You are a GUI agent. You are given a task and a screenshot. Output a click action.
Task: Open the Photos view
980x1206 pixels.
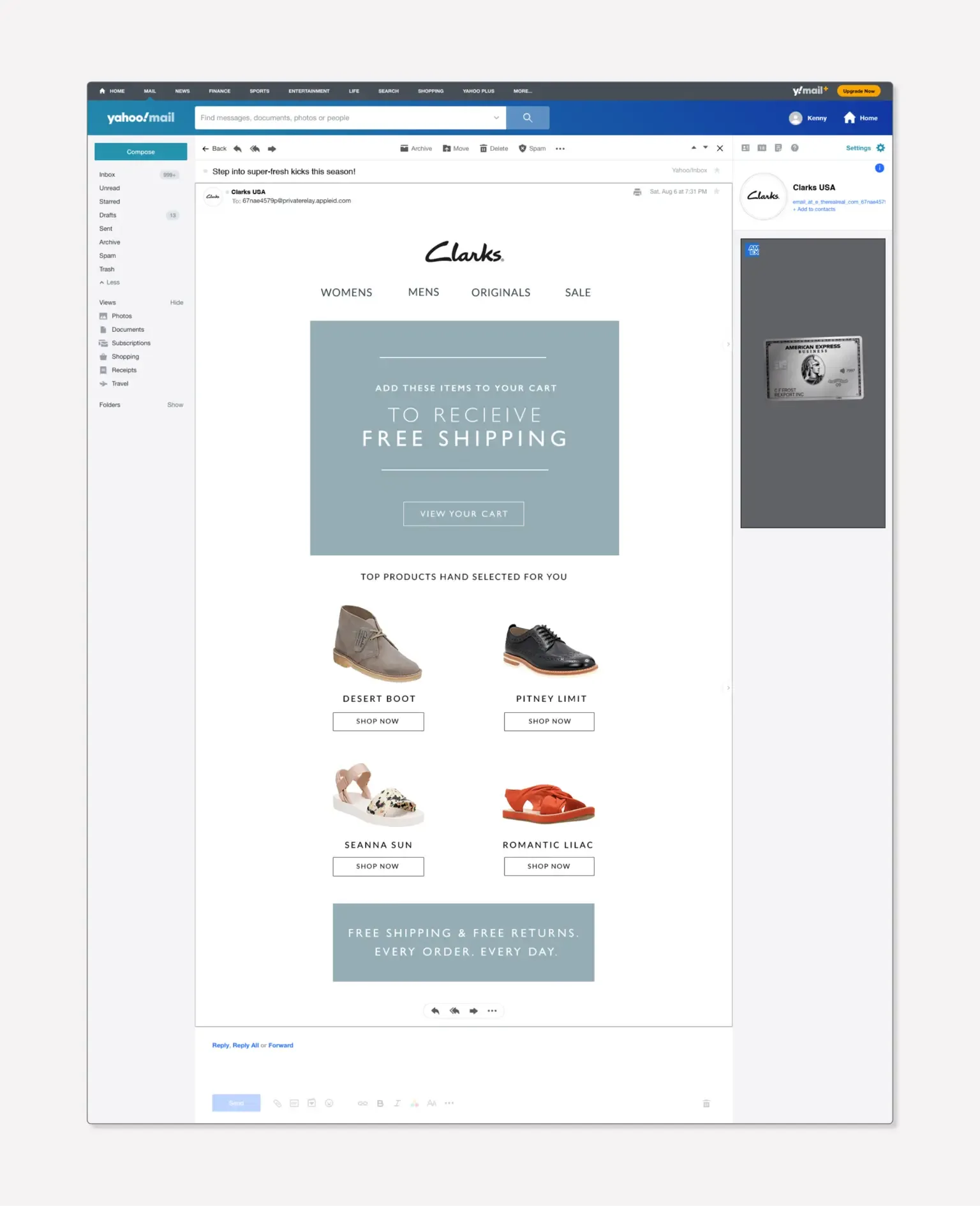click(x=115, y=316)
